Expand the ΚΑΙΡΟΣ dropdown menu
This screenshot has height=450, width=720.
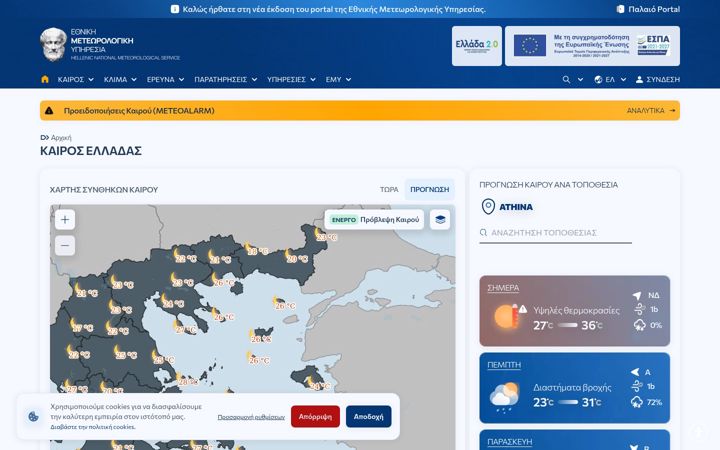[x=76, y=79]
